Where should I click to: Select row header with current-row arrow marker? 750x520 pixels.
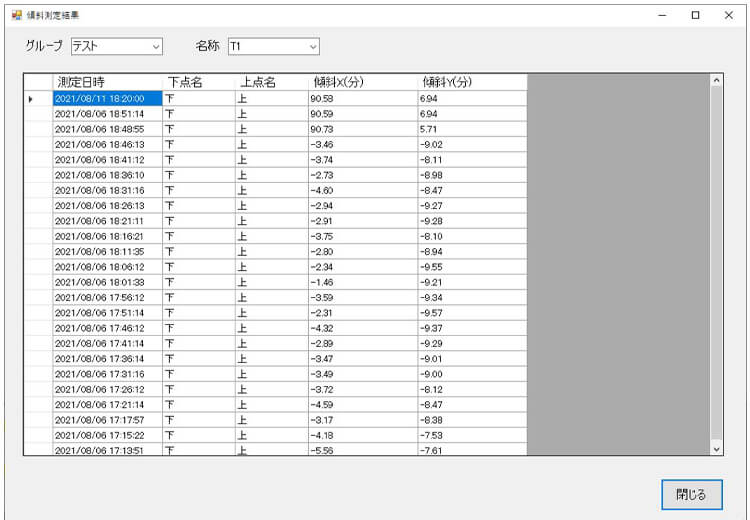point(38,99)
